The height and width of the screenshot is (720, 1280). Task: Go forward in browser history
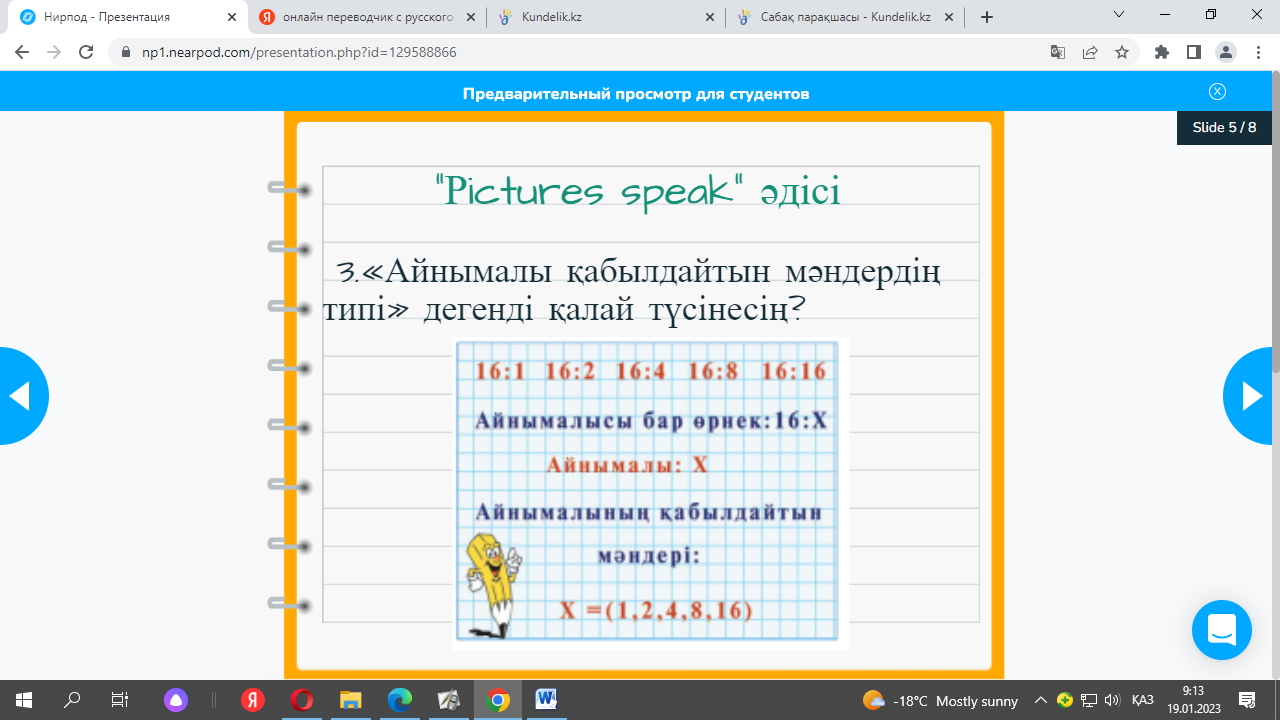pyautogui.click(x=54, y=52)
